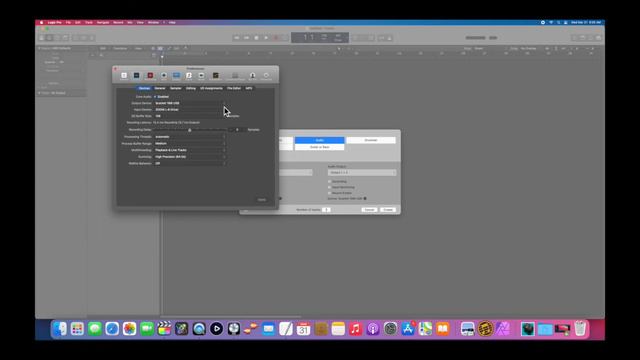Check Ascending option in New Tracks dialog

pos(330,182)
